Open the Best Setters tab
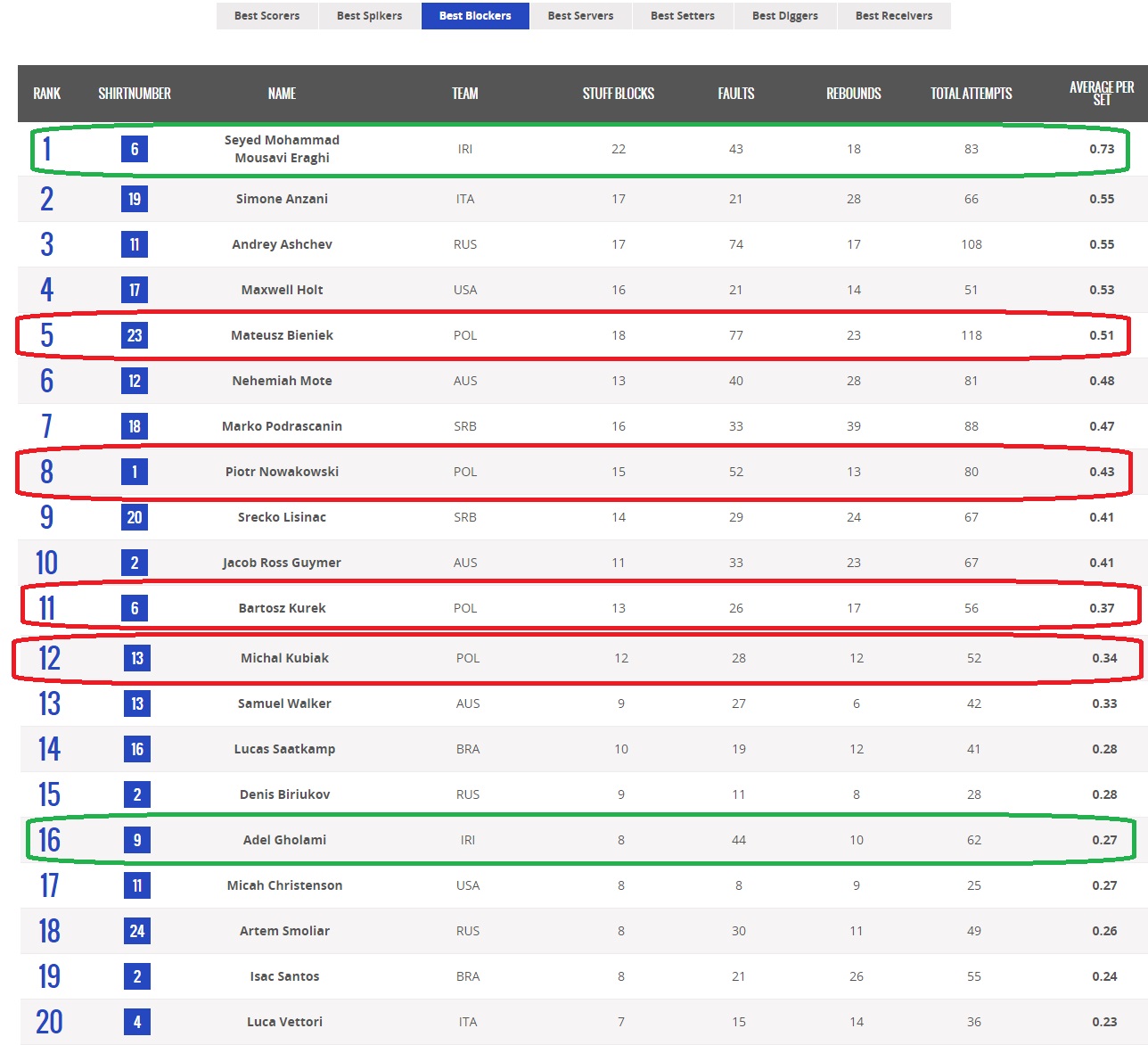1148x1045 pixels. [x=683, y=16]
